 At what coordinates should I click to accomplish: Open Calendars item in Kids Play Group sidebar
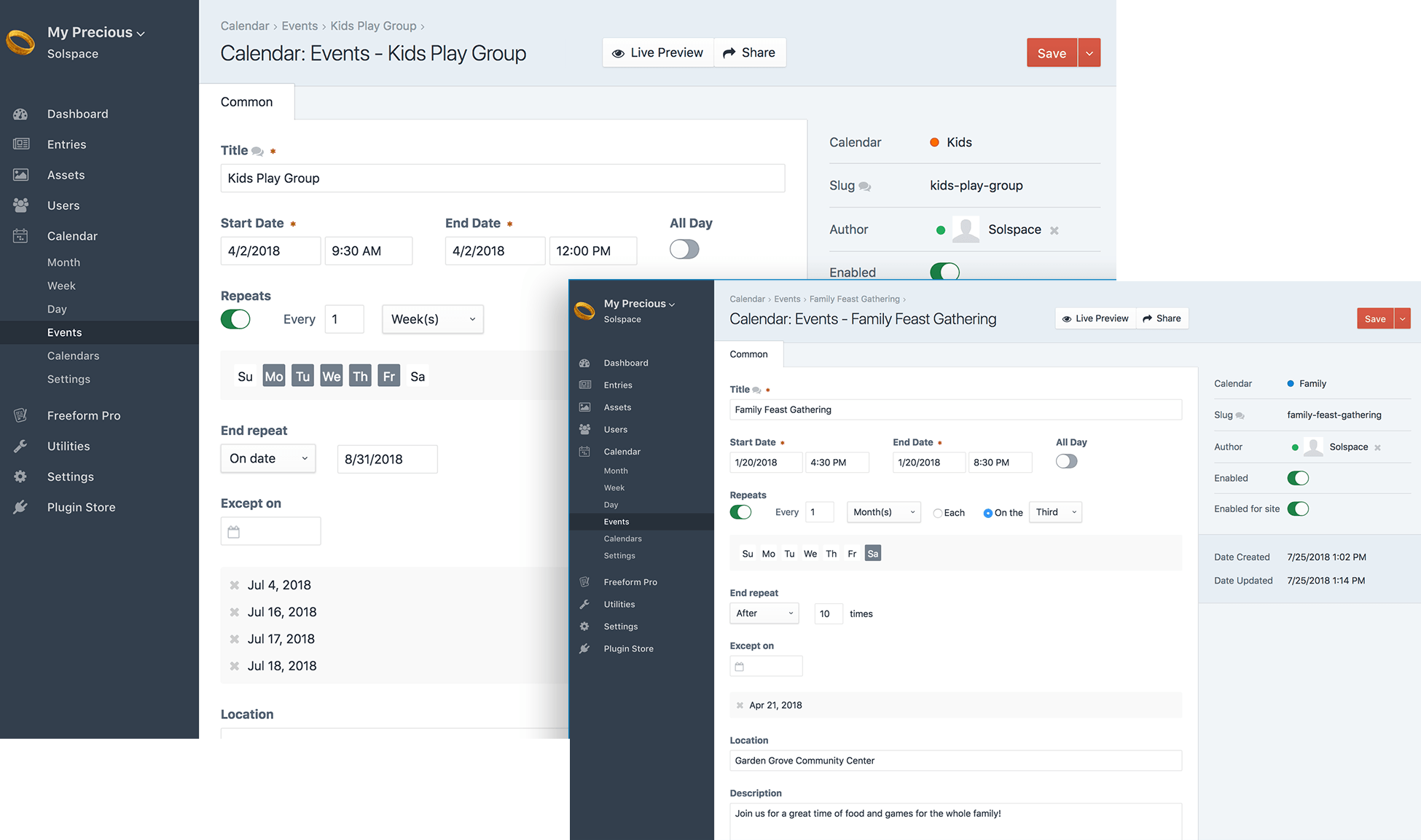pos(73,356)
